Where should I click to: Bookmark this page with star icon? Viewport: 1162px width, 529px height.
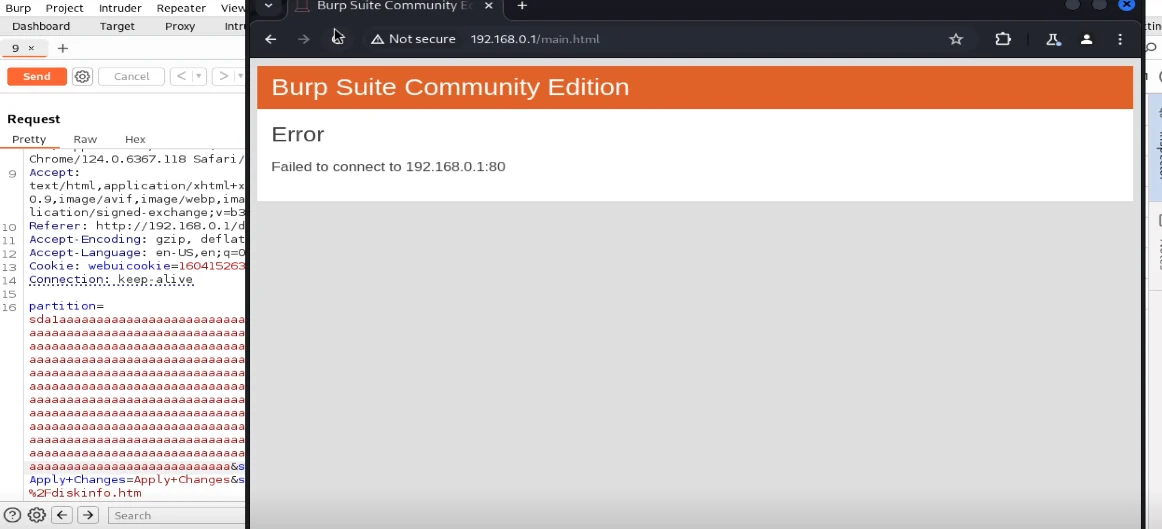coord(956,39)
